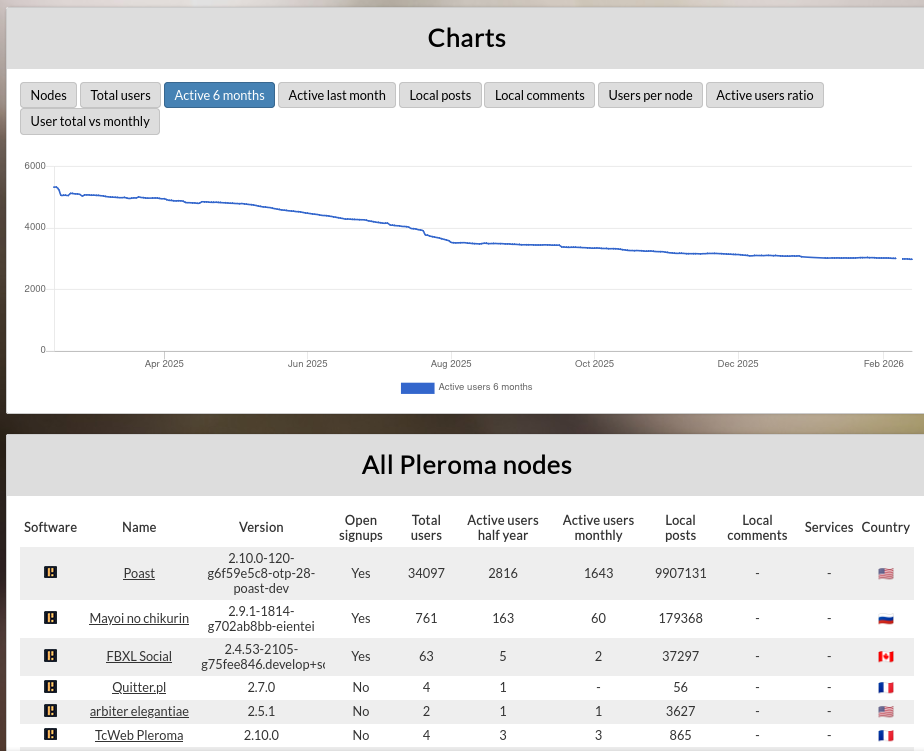924x751 pixels.
Task: Show the Total users chart
Action: pos(120,95)
